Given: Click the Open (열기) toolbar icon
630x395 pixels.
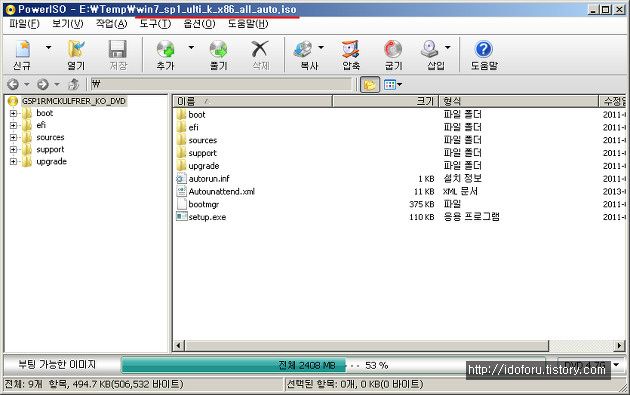Looking at the screenshot, I should [76, 50].
